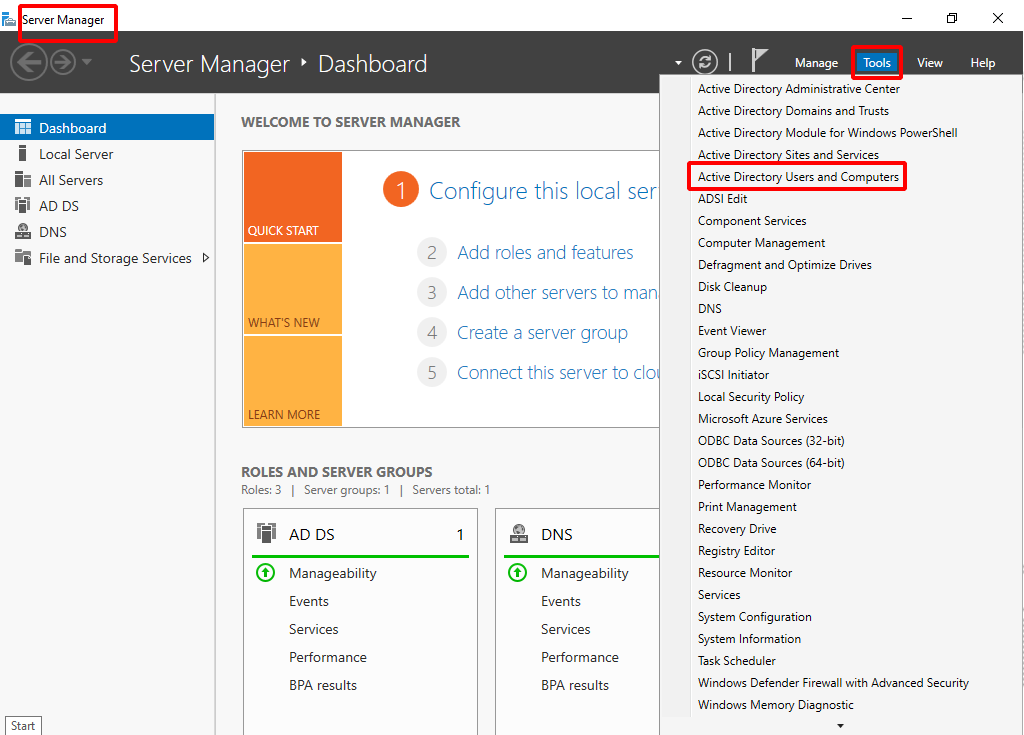This screenshot has height=735, width=1024.
Task: Open the navigation history dropdown arrow
Action: (x=87, y=62)
